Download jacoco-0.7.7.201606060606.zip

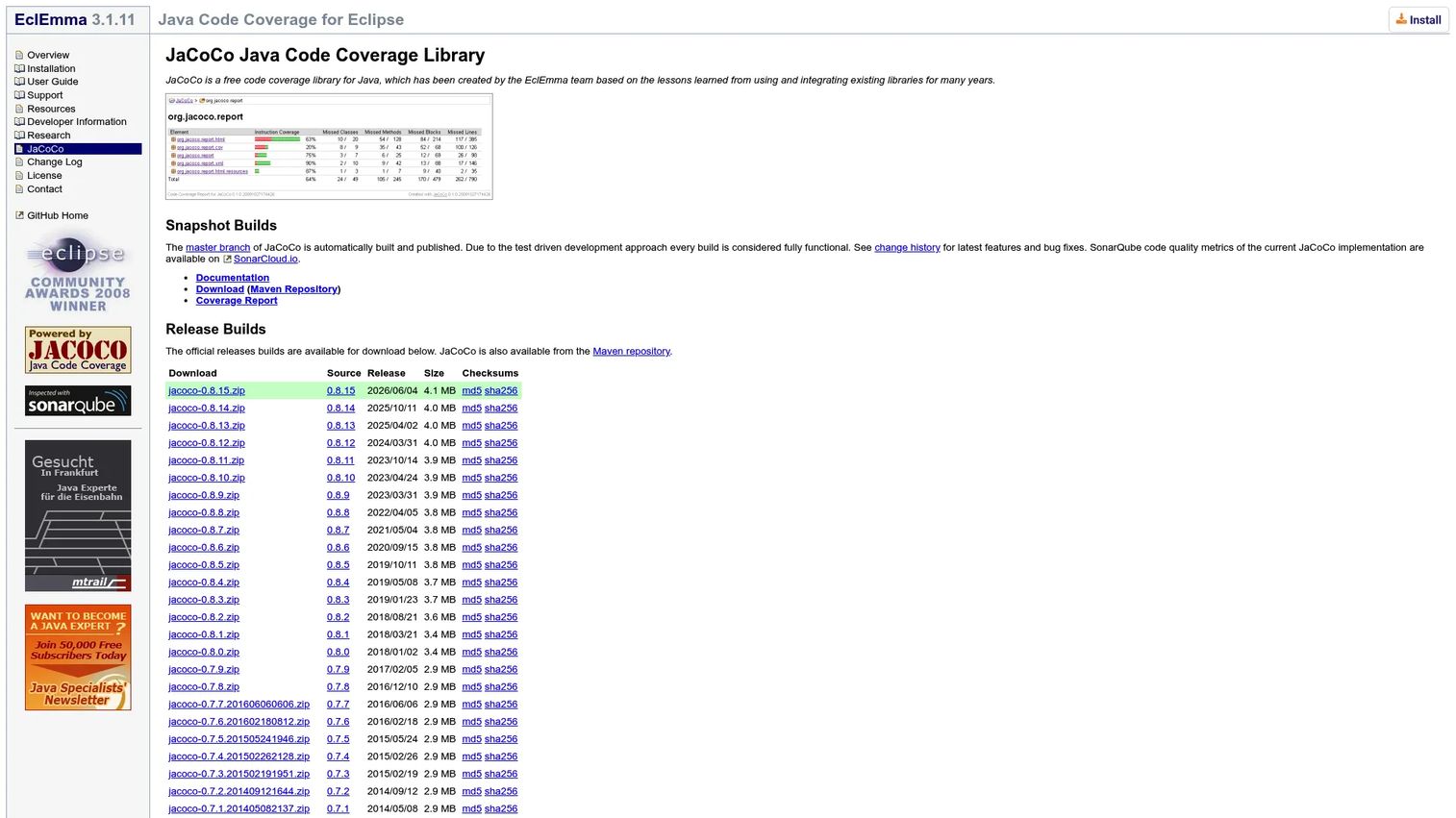238,705
